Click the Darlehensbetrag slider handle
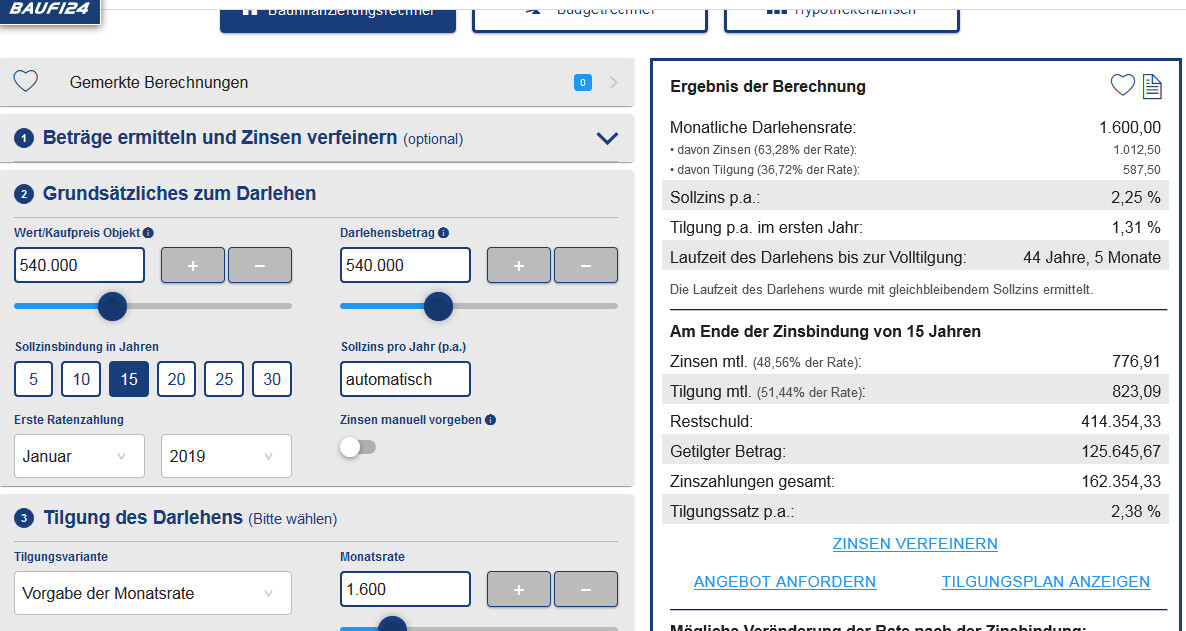Screen dimensions: 1186x631 pos(438,306)
